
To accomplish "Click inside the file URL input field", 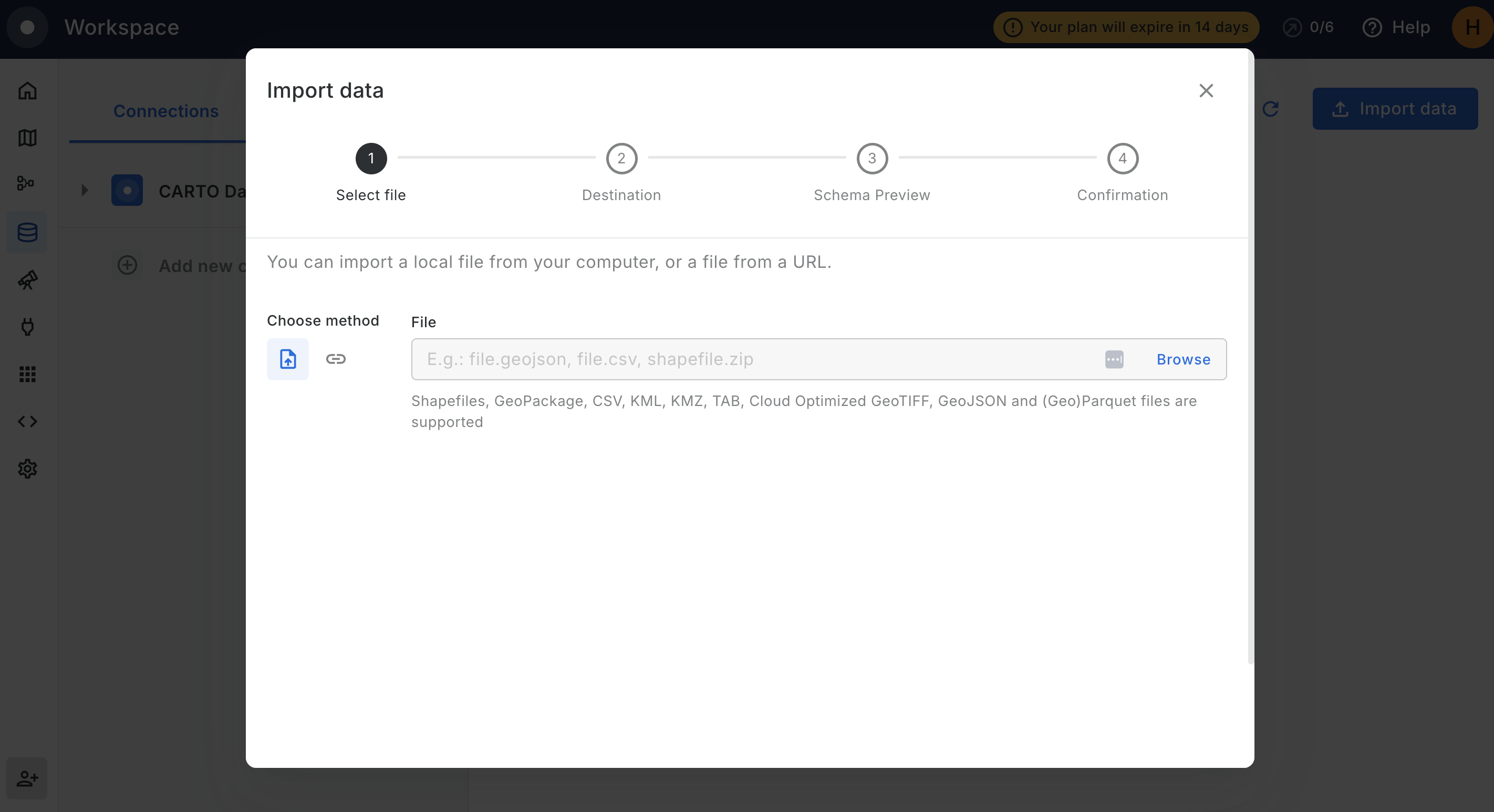I will 754,359.
